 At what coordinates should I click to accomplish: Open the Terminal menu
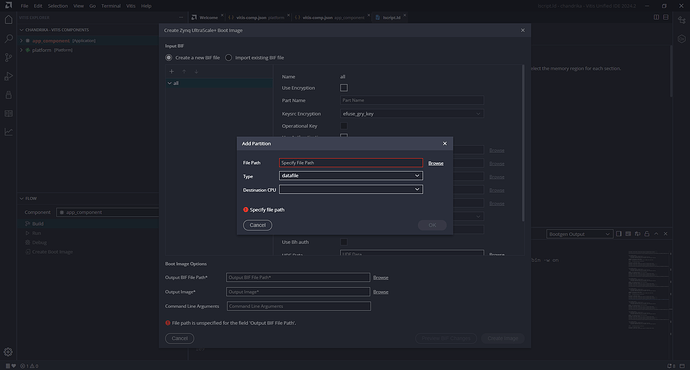pyautogui.click(x=111, y=6)
